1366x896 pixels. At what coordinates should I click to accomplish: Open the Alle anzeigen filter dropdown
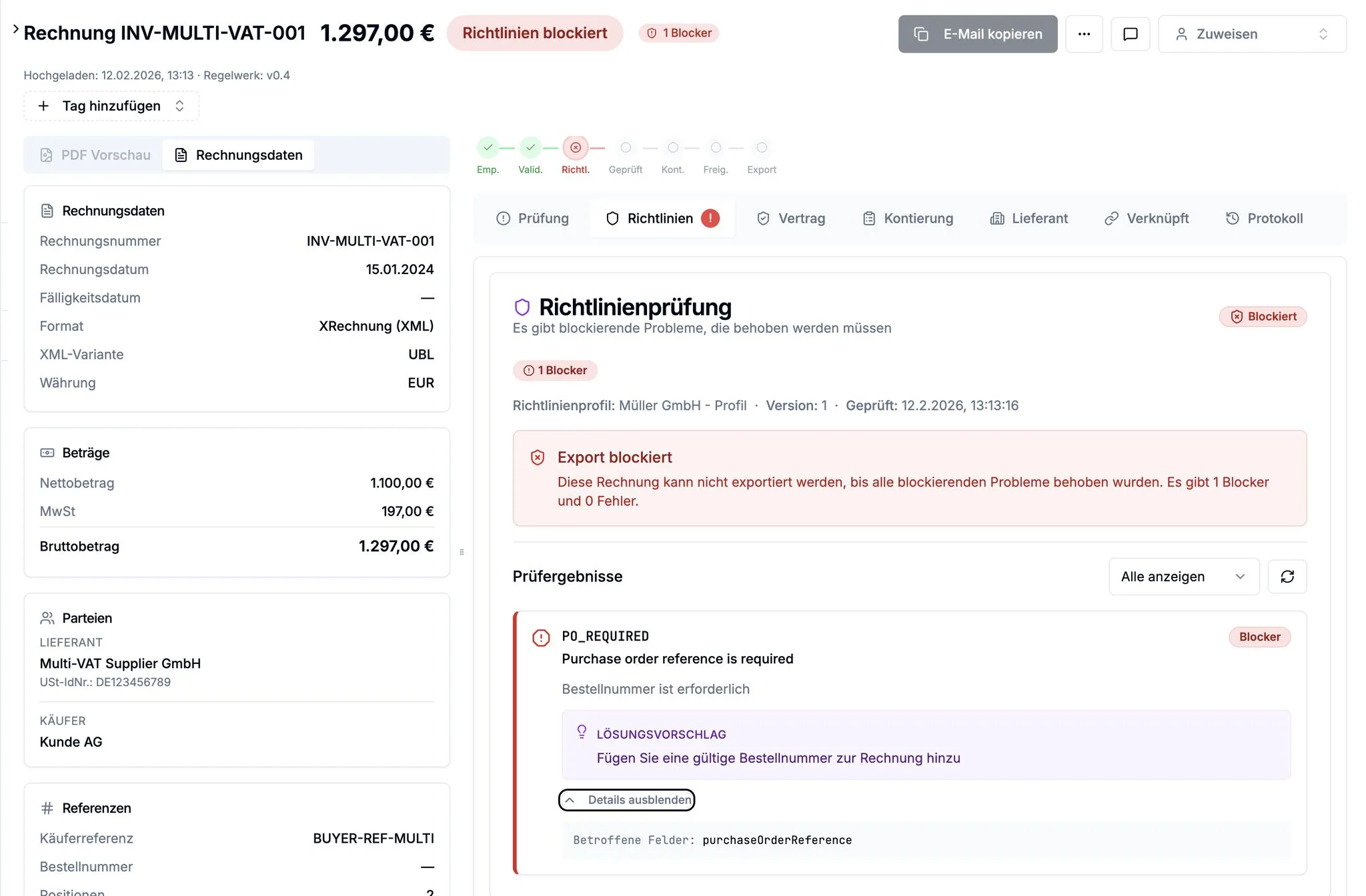(x=1183, y=577)
